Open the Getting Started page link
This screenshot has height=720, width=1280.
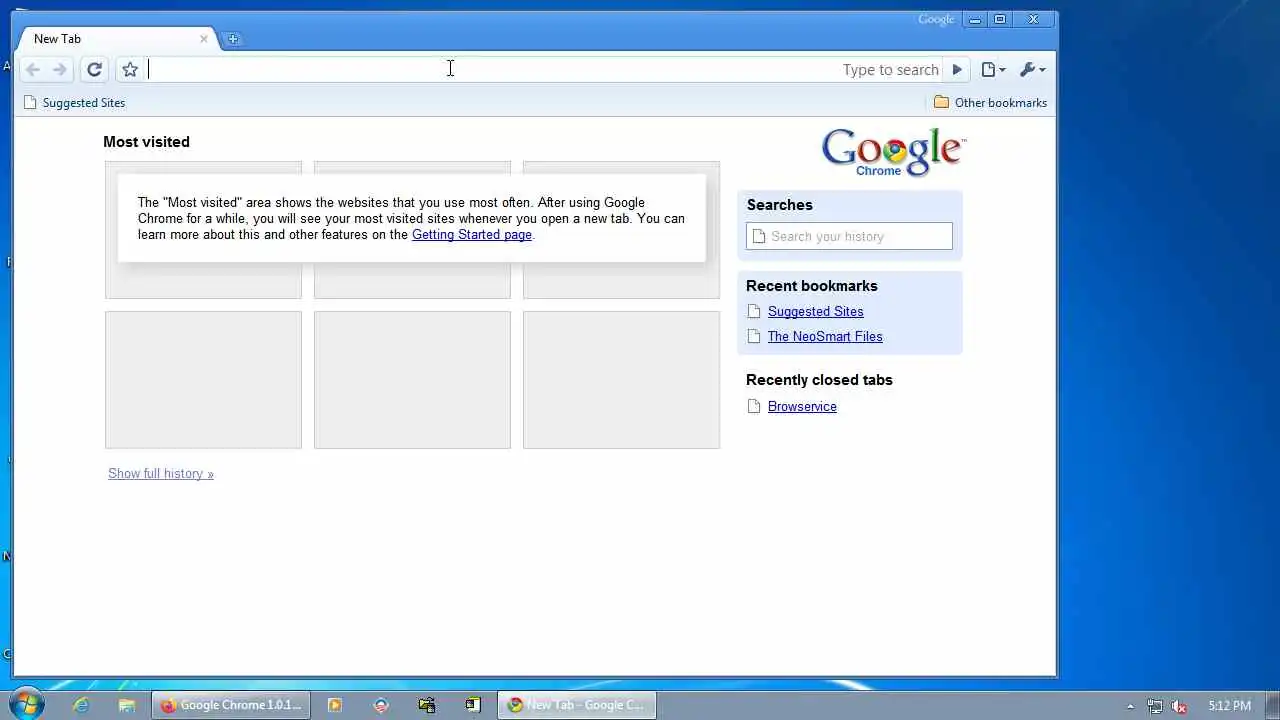tap(472, 235)
